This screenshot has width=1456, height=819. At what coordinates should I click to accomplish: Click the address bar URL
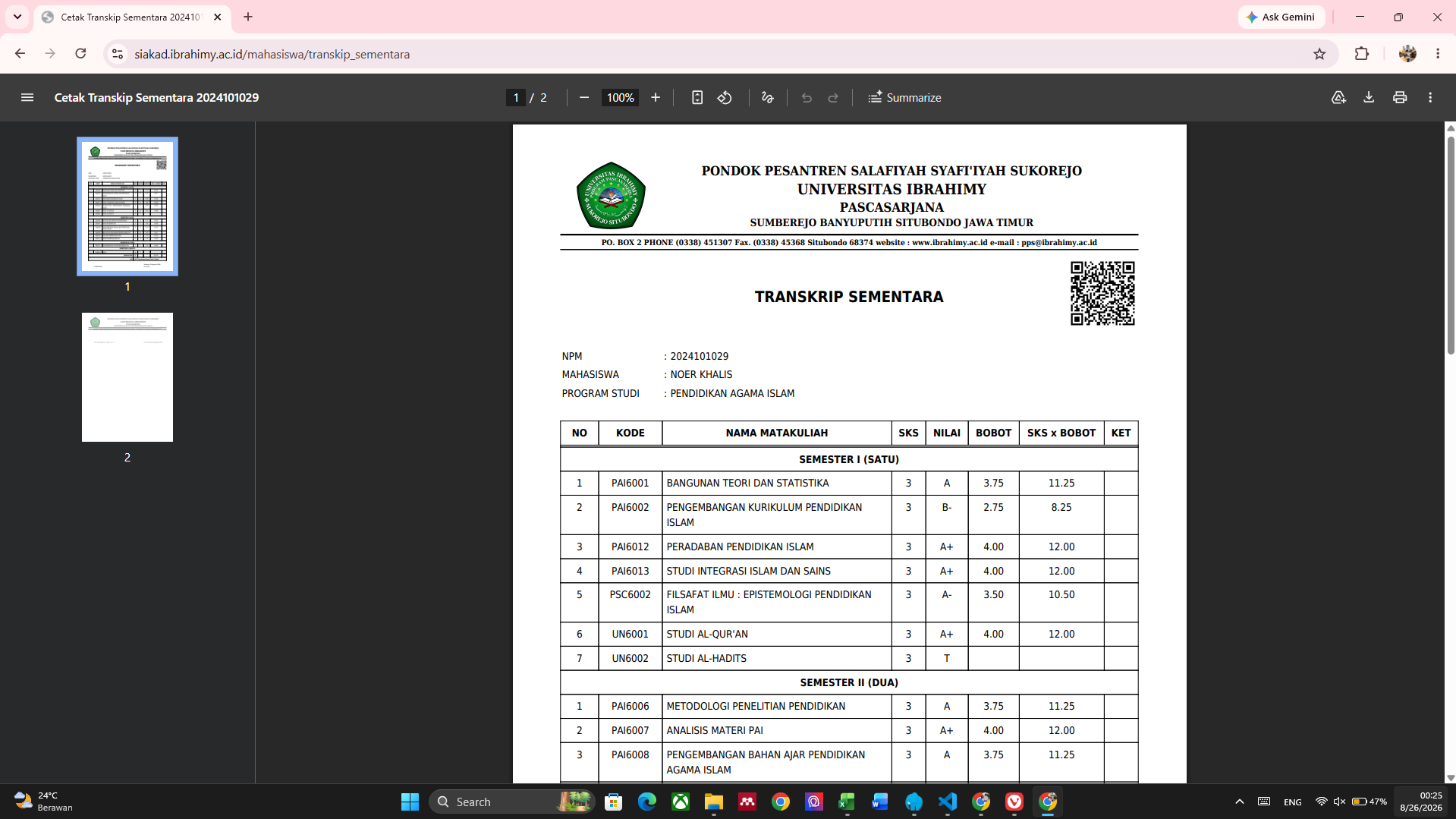[x=272, y=54]
